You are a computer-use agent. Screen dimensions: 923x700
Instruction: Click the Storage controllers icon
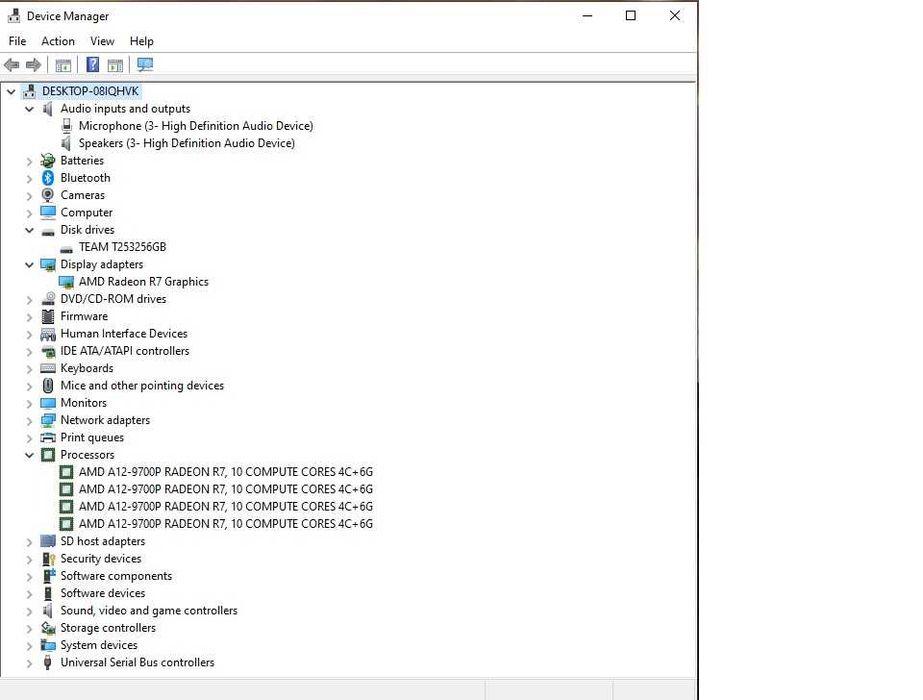[x=48, y=628]
